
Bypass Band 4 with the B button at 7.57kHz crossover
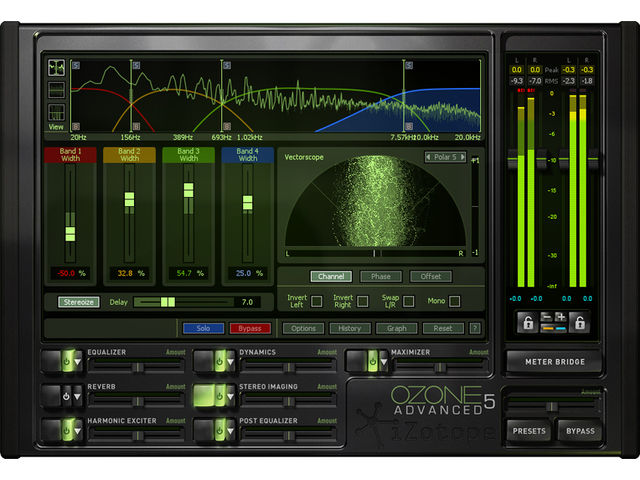(409, 126)
